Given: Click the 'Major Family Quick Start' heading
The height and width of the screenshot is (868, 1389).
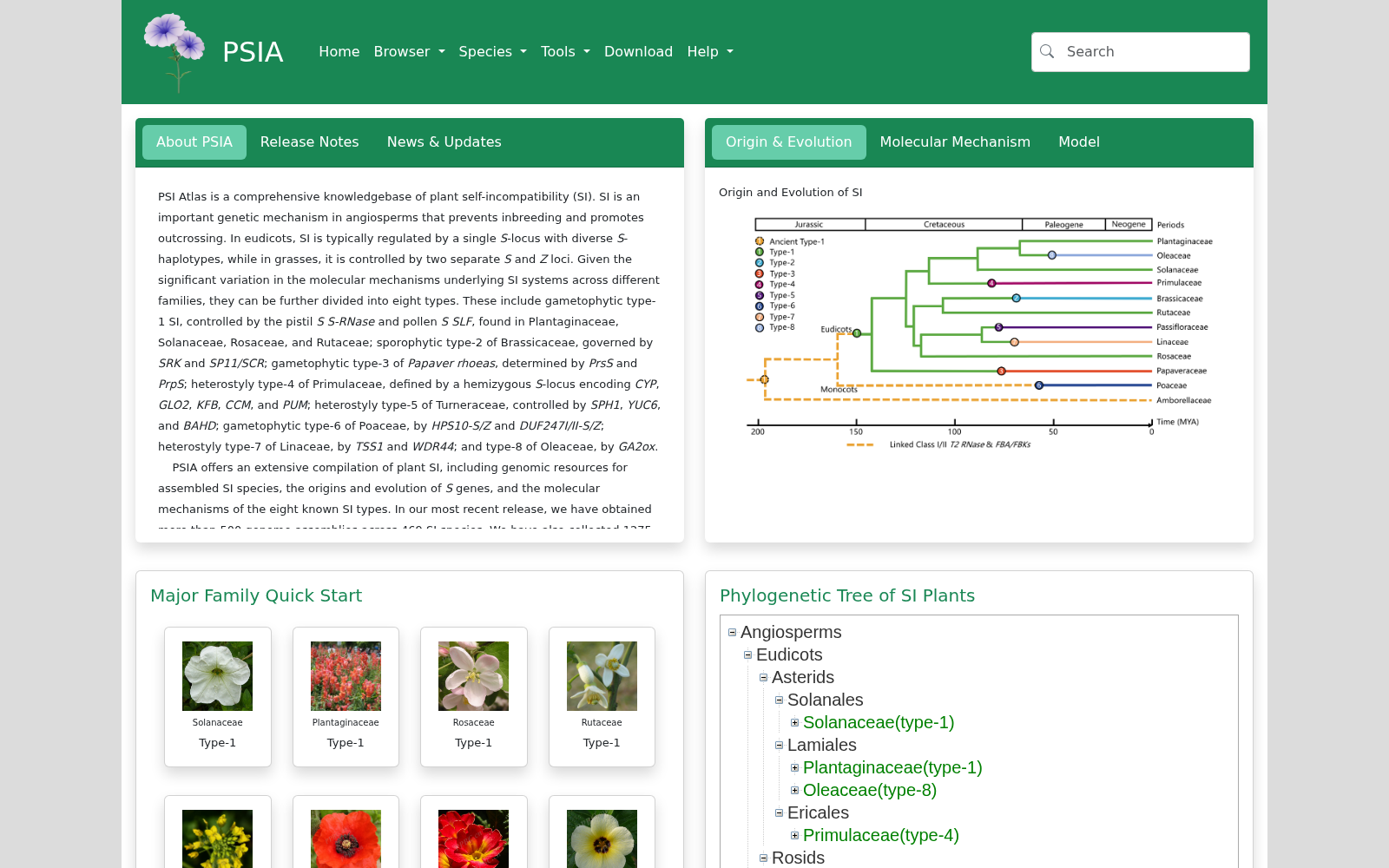Looking at the screenshot, I should click(x=256, y=595).
